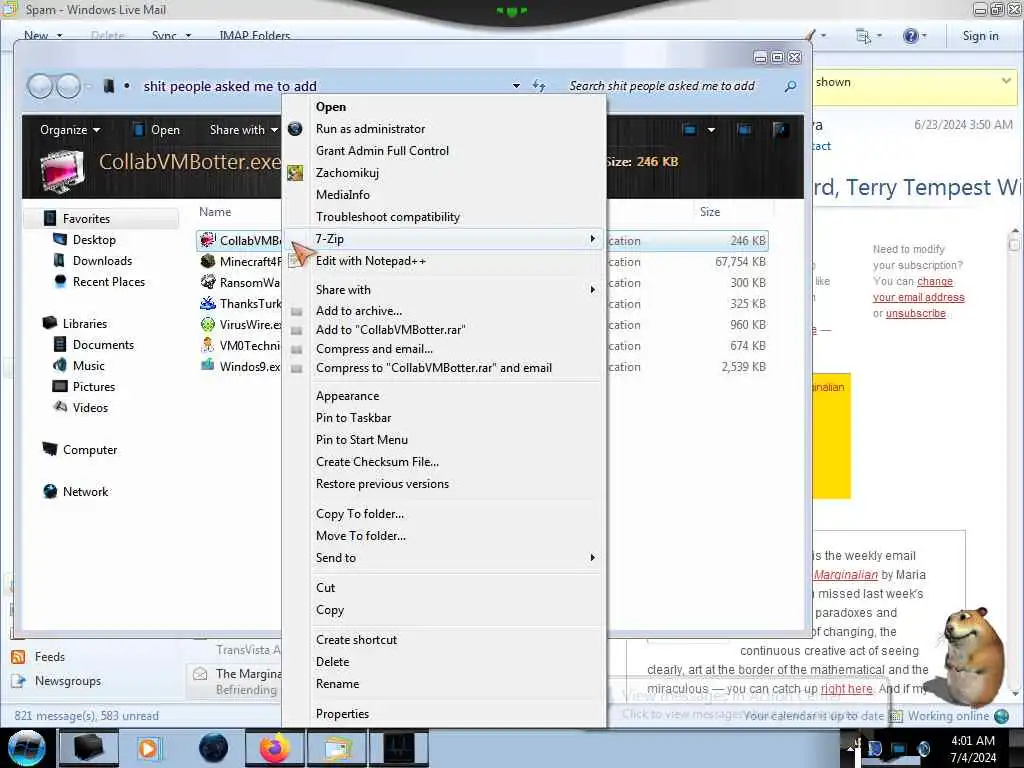
Task: Click the Add to archive WinRAR icon
Action: pos(296,312)
